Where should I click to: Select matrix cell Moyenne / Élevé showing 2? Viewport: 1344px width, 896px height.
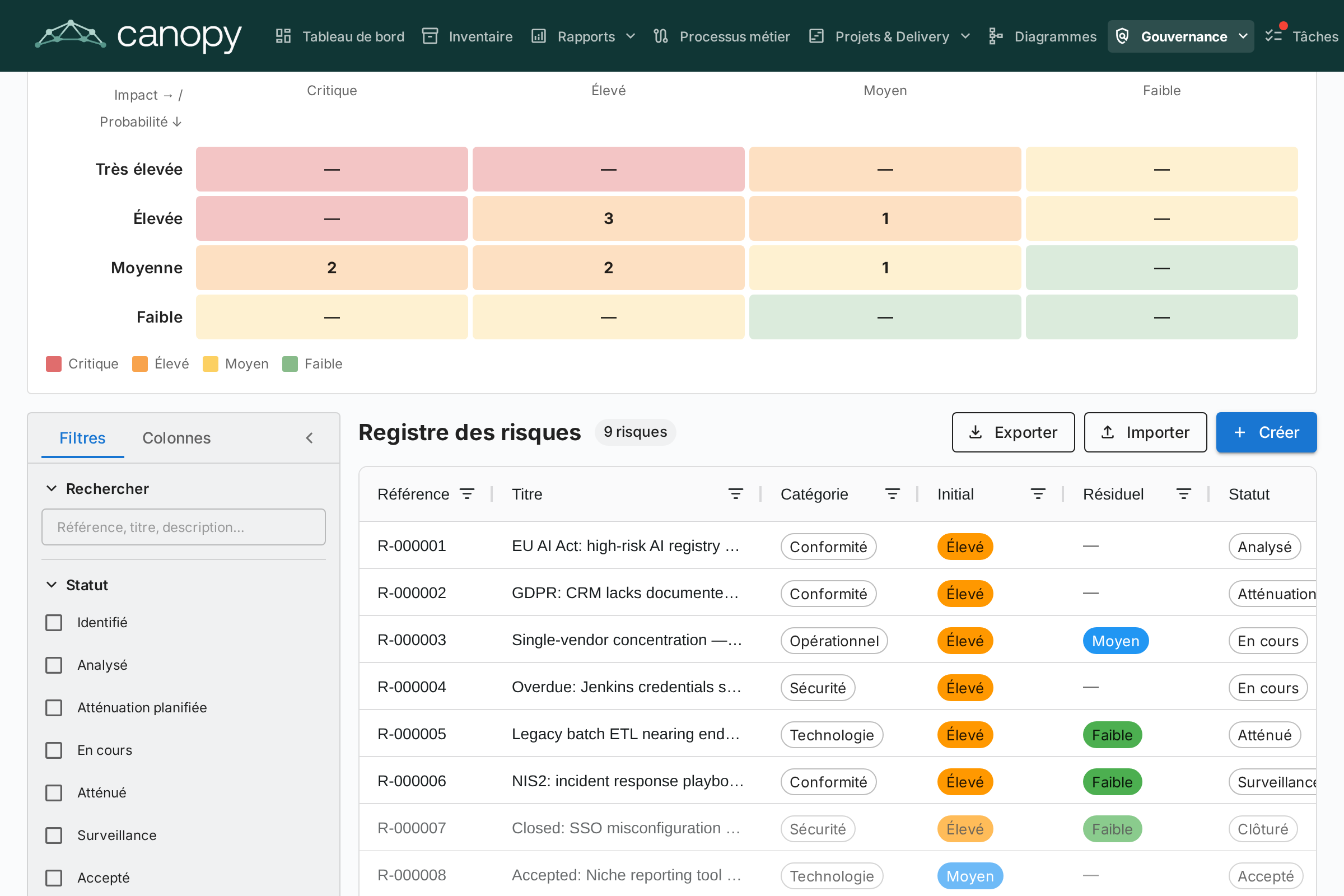[x=609, y=268]
